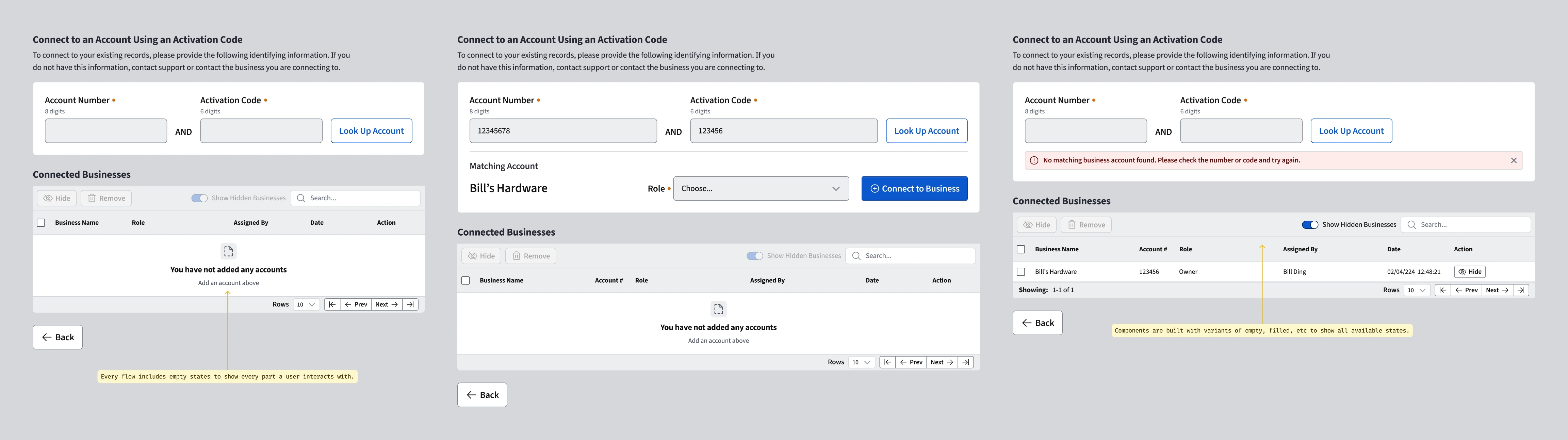
Task: Click Account Number field containing 12345678
Action: pyautogui.click(x=562, y=131)
